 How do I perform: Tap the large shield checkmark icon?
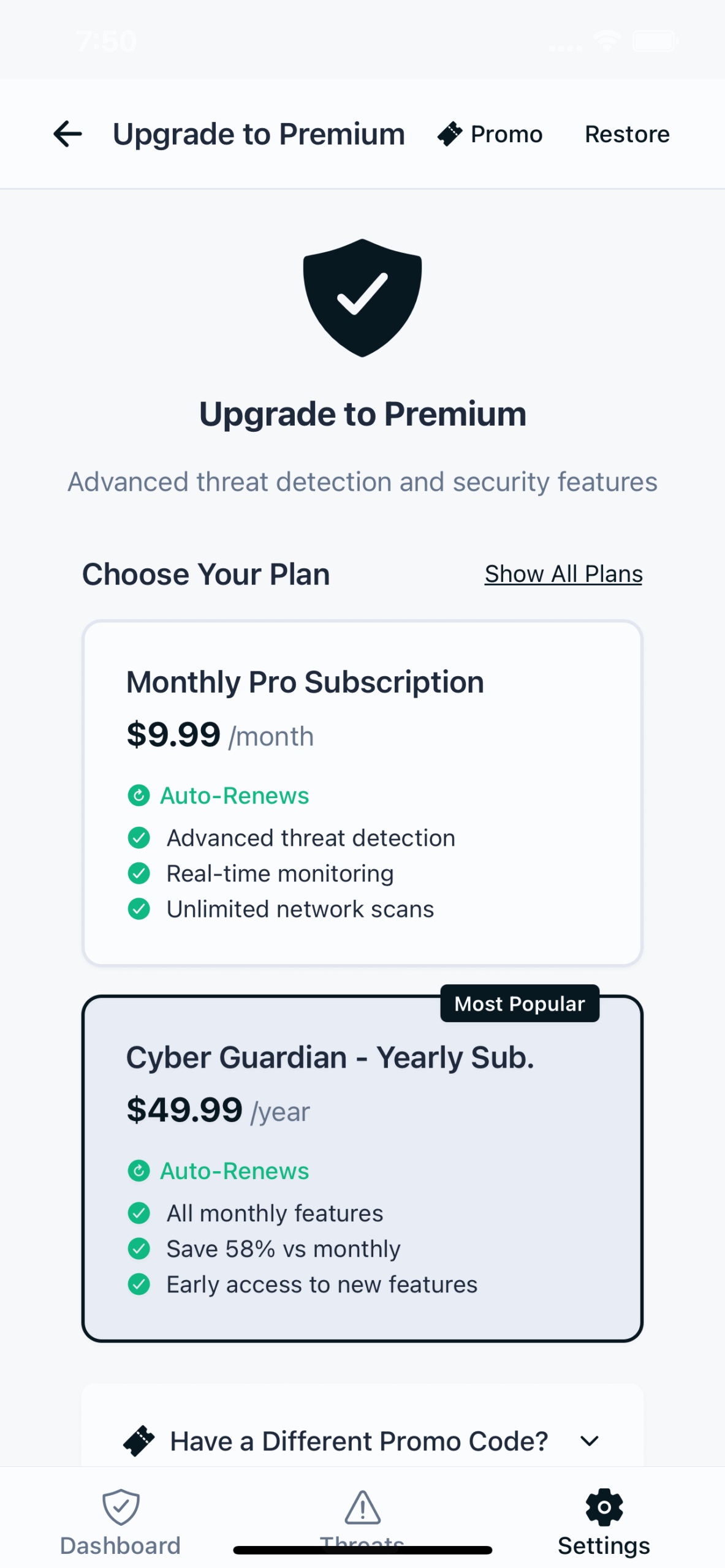(362, 297)
